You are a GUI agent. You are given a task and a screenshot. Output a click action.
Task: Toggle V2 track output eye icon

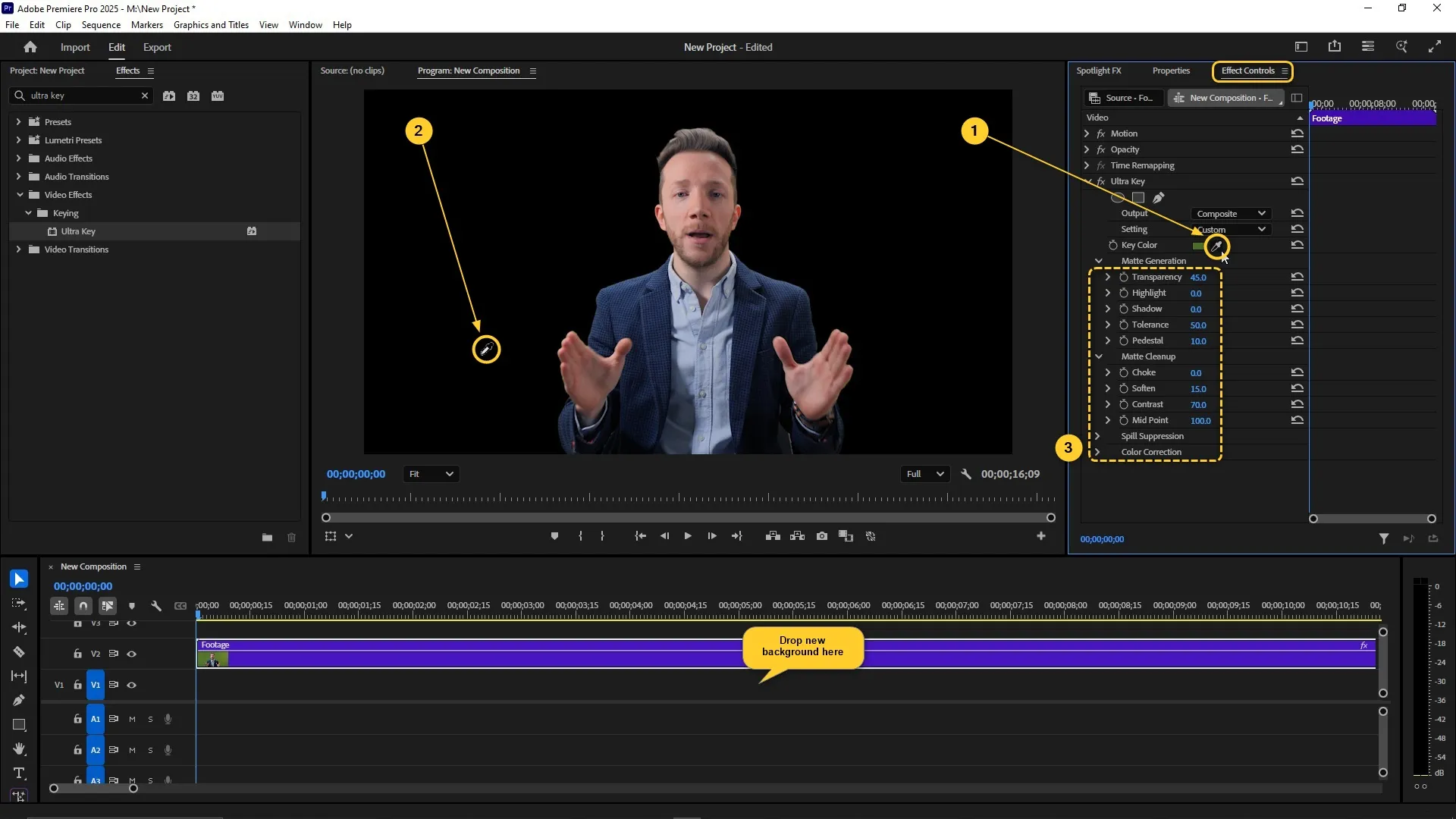(131, 654)
